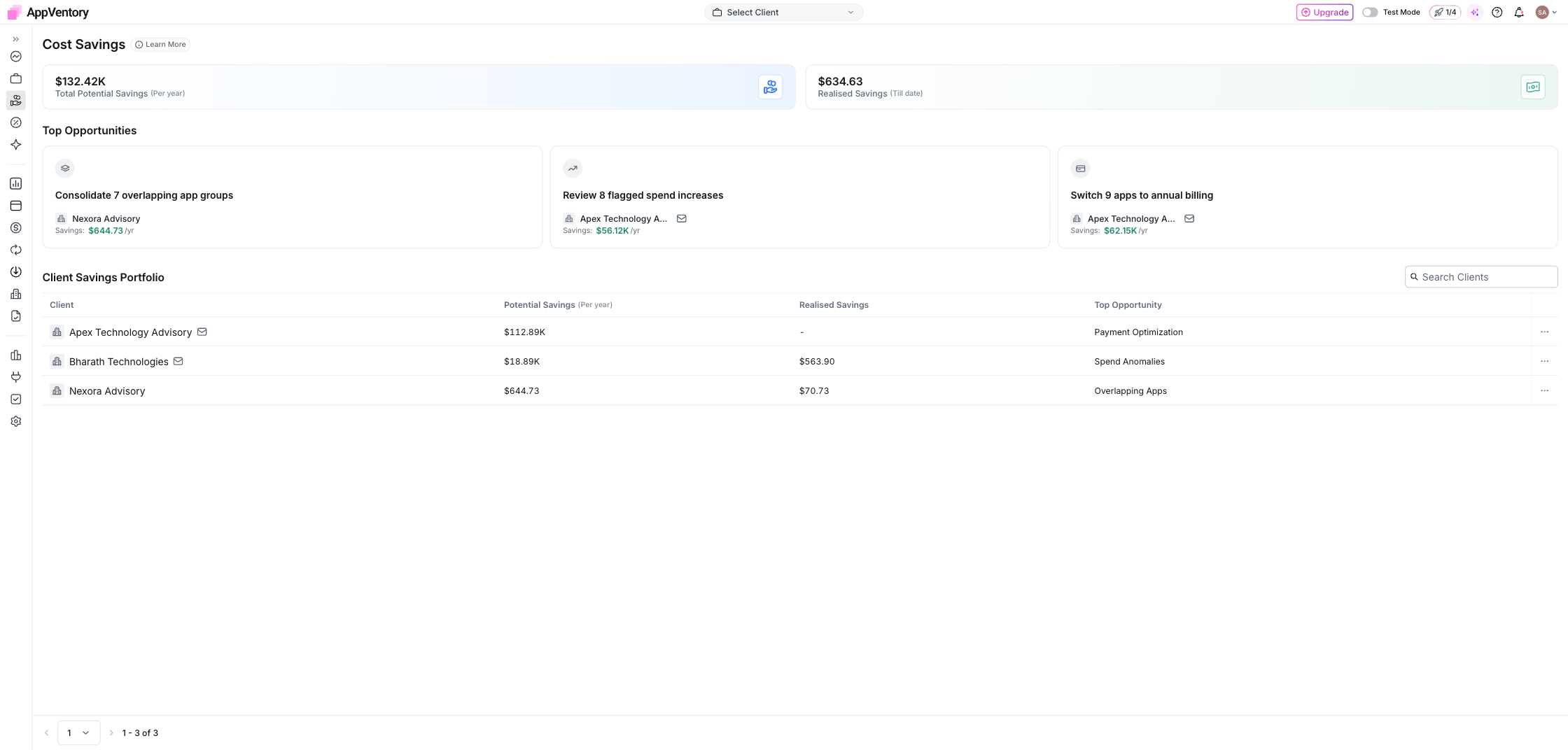The width and height of the screenshot is (1568, 750).
Task: Click the Top Opportunity column header
Action: [1128, 305]
